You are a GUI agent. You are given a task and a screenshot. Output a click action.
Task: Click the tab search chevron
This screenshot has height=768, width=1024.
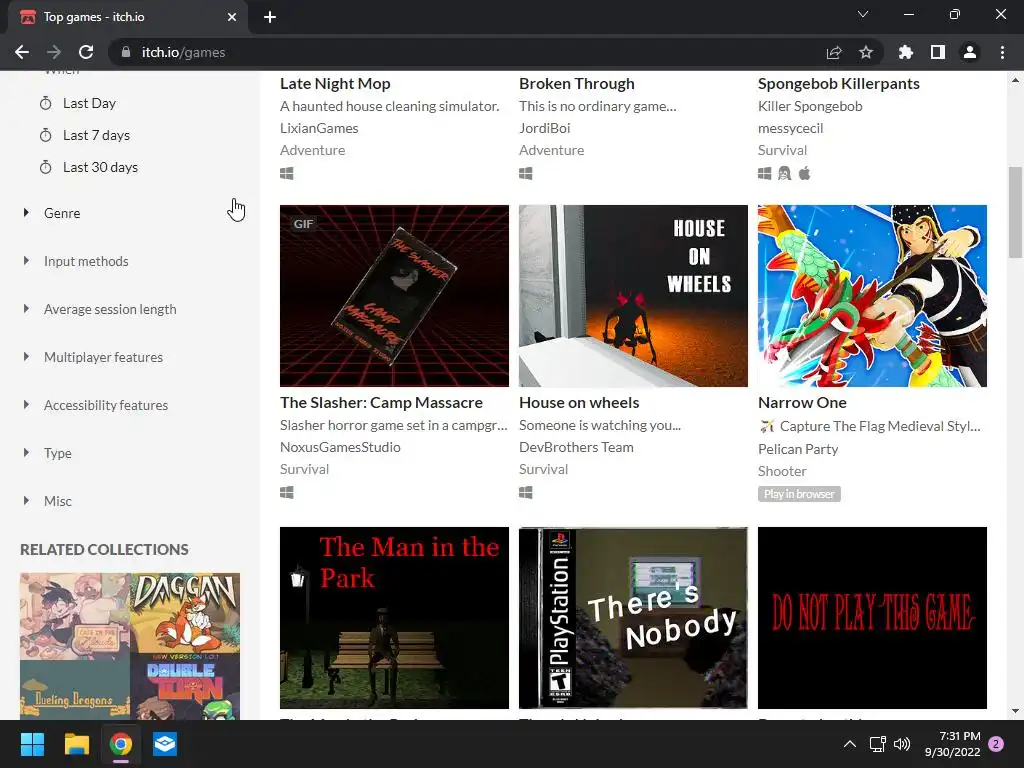[863, 14]
